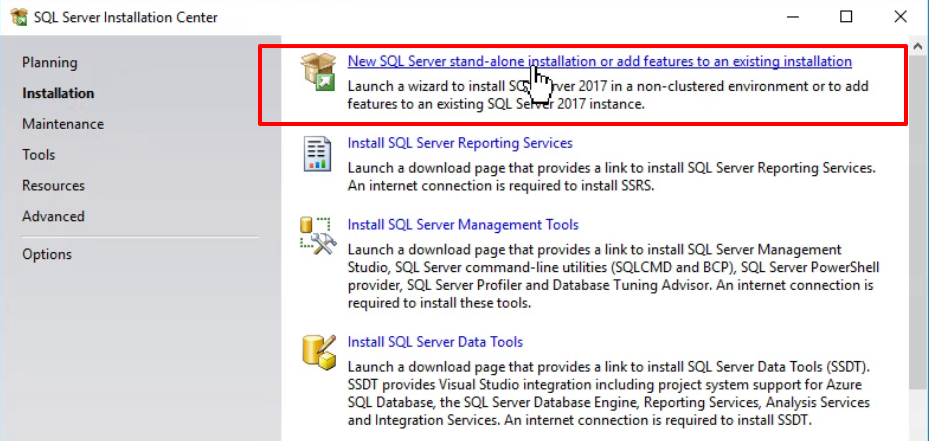Click the description mentioning SSDT Visual Studio integration
This screenshot has height=441, width=929.
[x=609, y=394]
